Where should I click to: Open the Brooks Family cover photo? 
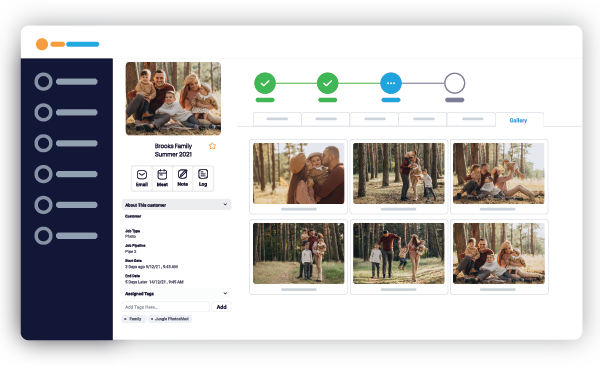click(173, 98)
